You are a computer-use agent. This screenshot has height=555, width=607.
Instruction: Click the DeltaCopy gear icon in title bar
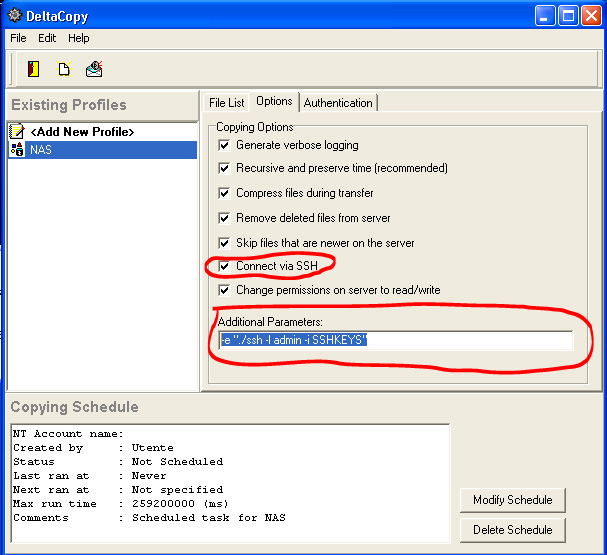click(15, 15)
